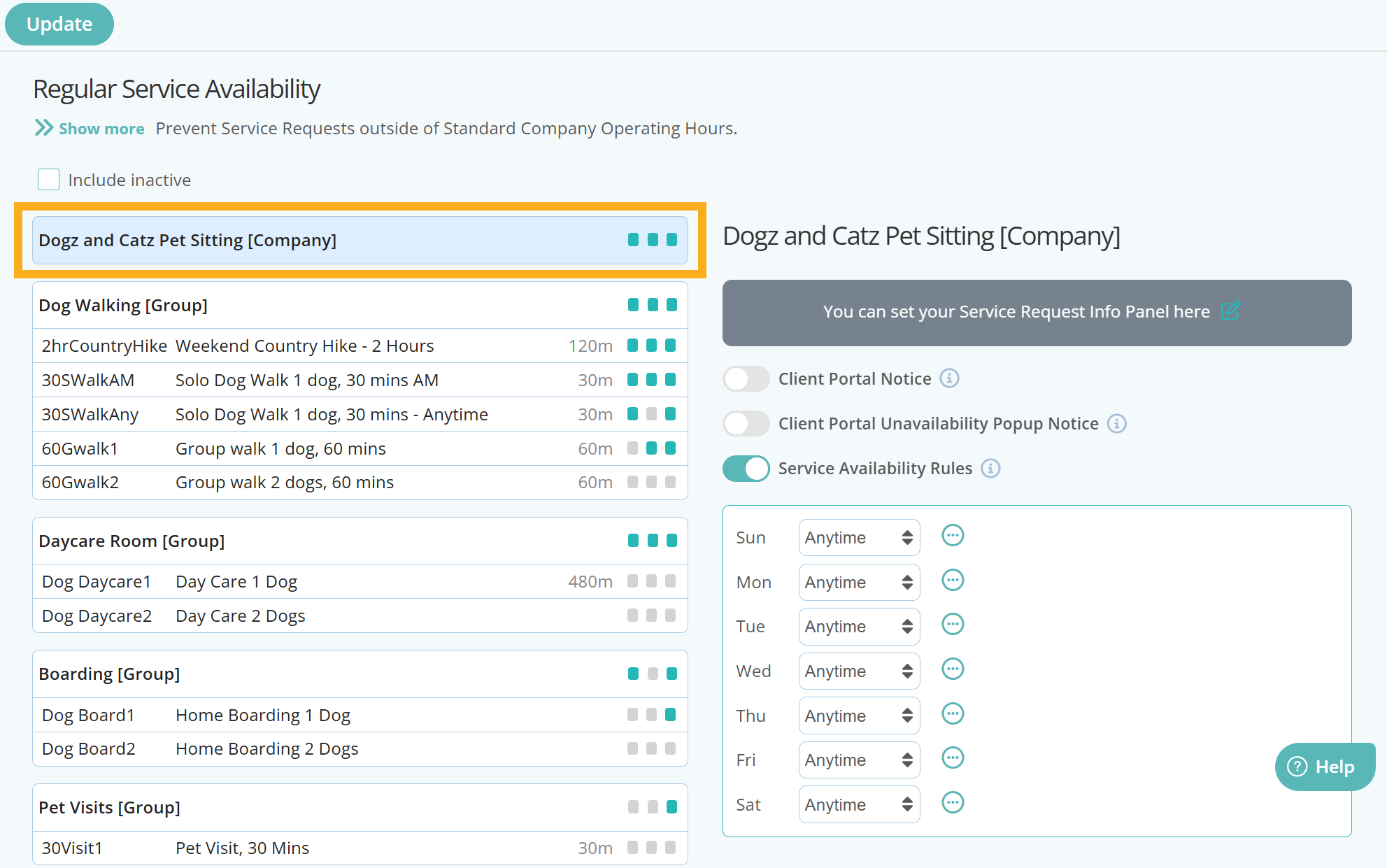This screenshot has height=868, width=1387.
Task: Click last grey indicator on Dog Daycare2 row
Action: pos(670,616)
